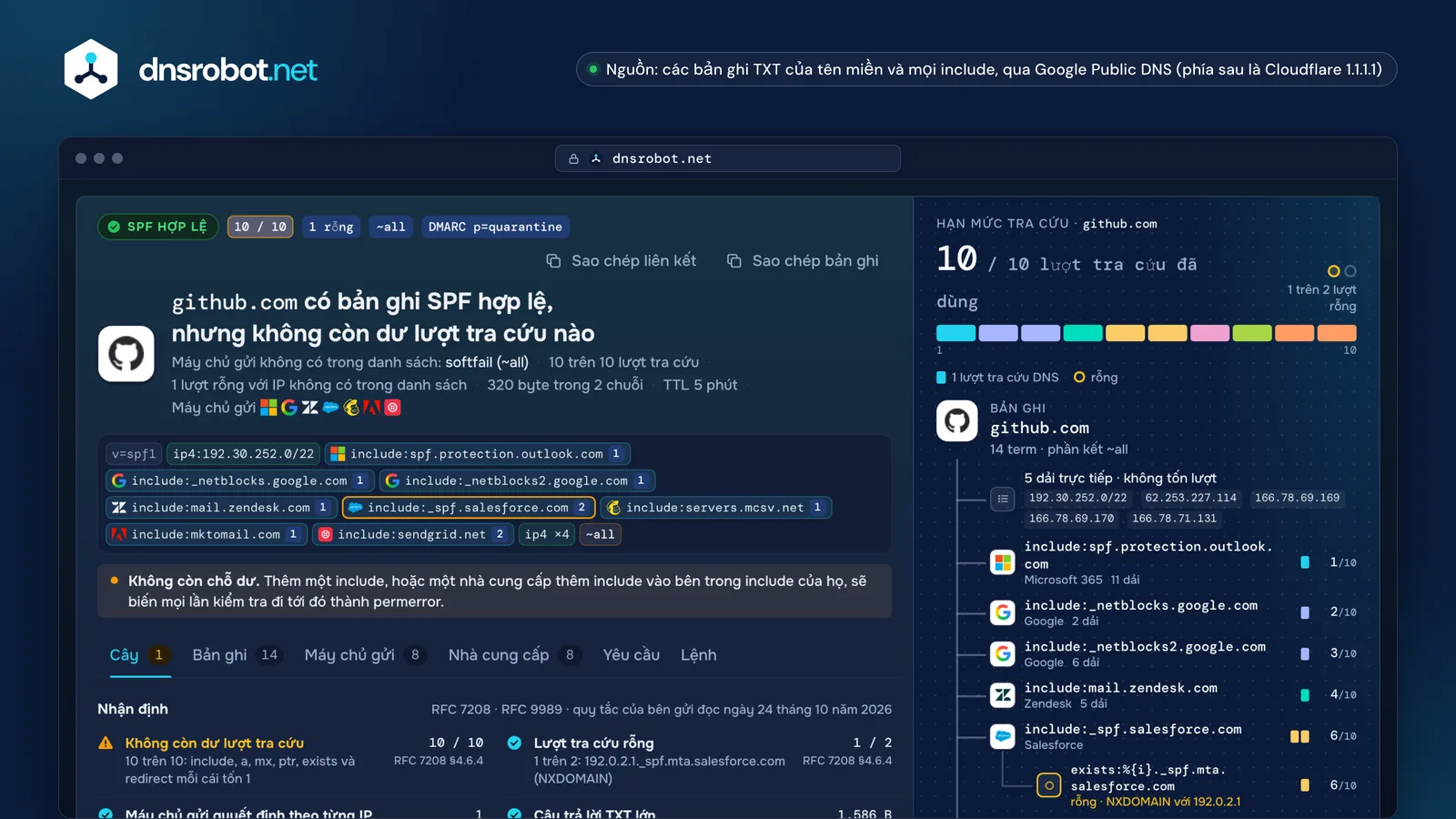Click the large GitHub logo beside the main heading
This screenshot has height=819, width=1456.
[x=126, y=353]
